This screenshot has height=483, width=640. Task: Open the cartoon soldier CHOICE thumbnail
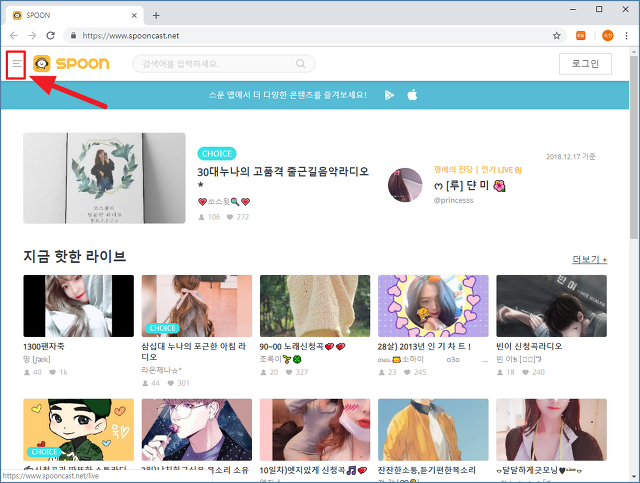[78, 430]
